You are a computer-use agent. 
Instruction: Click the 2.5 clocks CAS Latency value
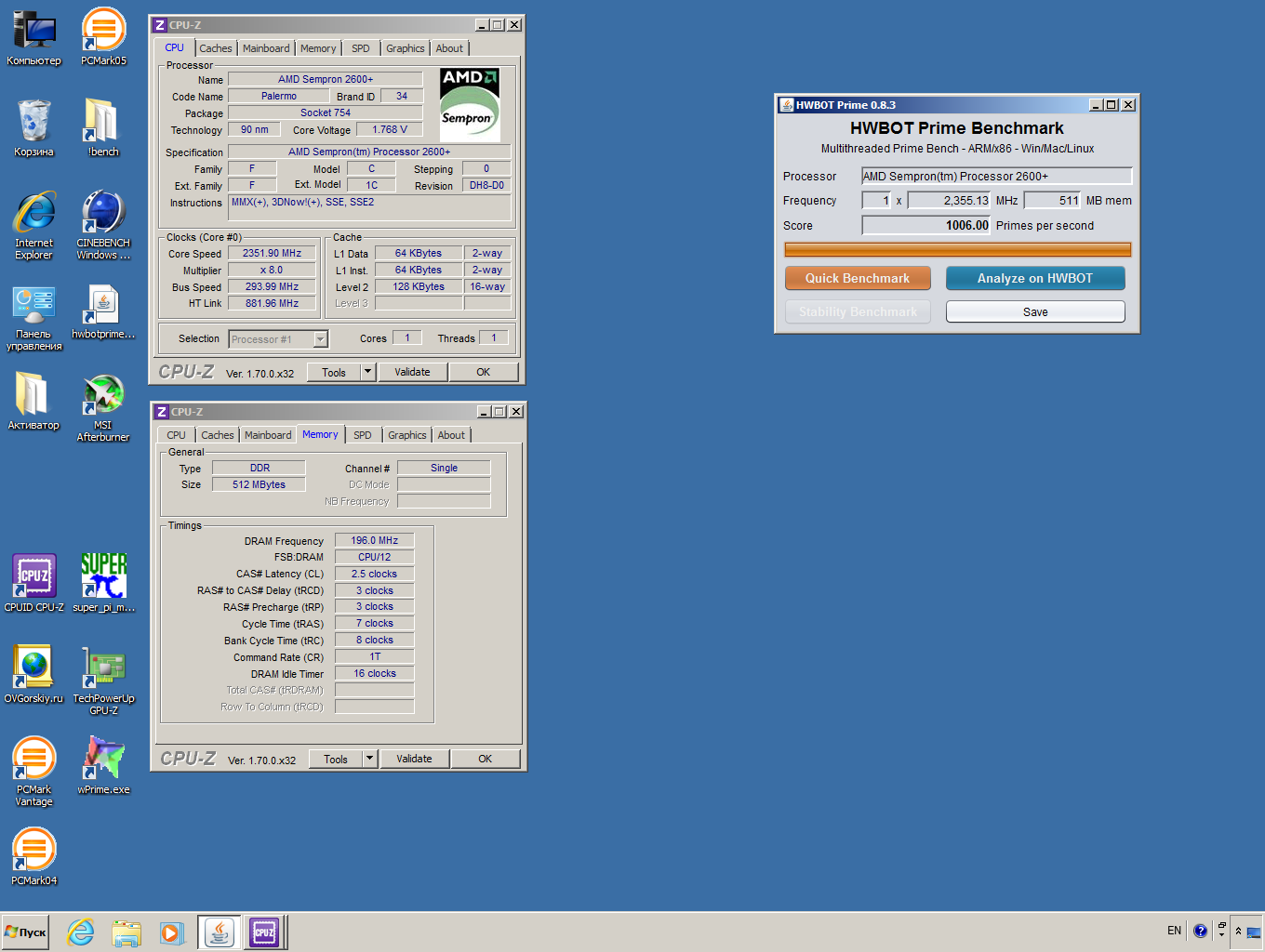tap(375, 574)
